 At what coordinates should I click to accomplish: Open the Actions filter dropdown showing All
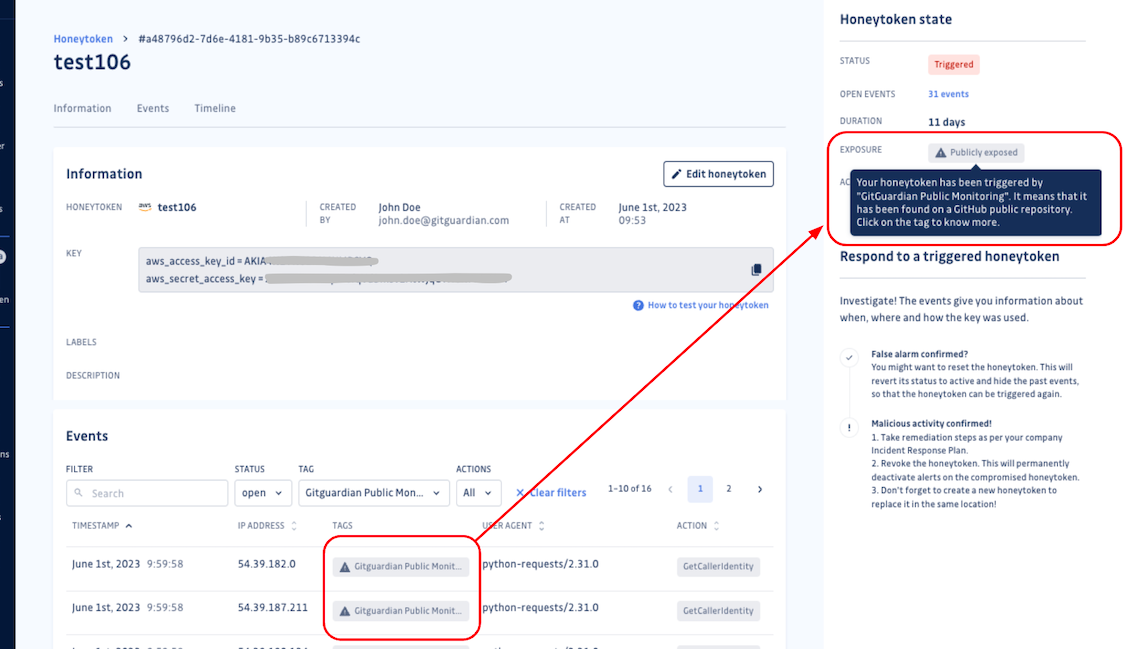coord(479,492)
